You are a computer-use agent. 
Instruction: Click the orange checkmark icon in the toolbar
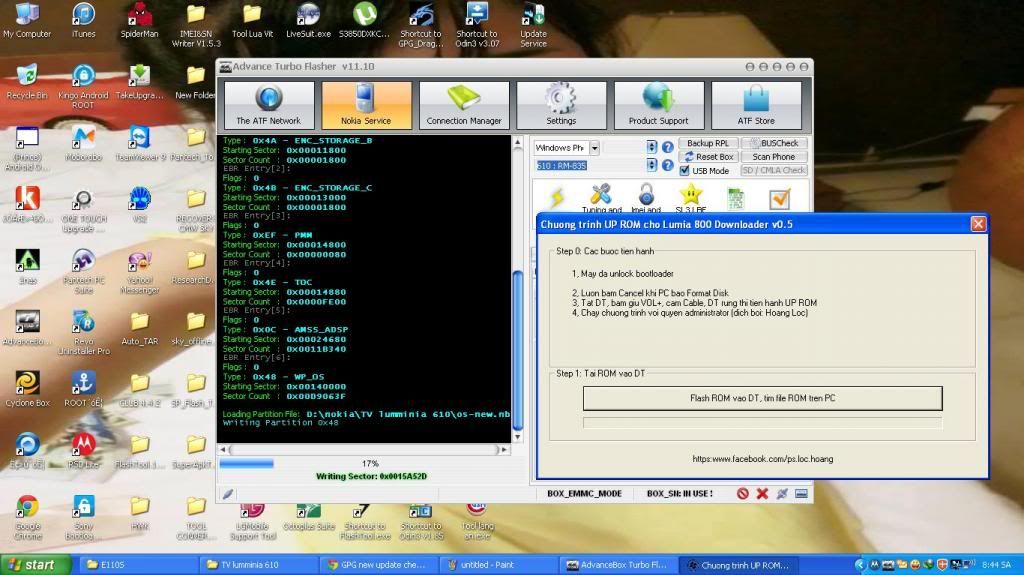[779, 199]
